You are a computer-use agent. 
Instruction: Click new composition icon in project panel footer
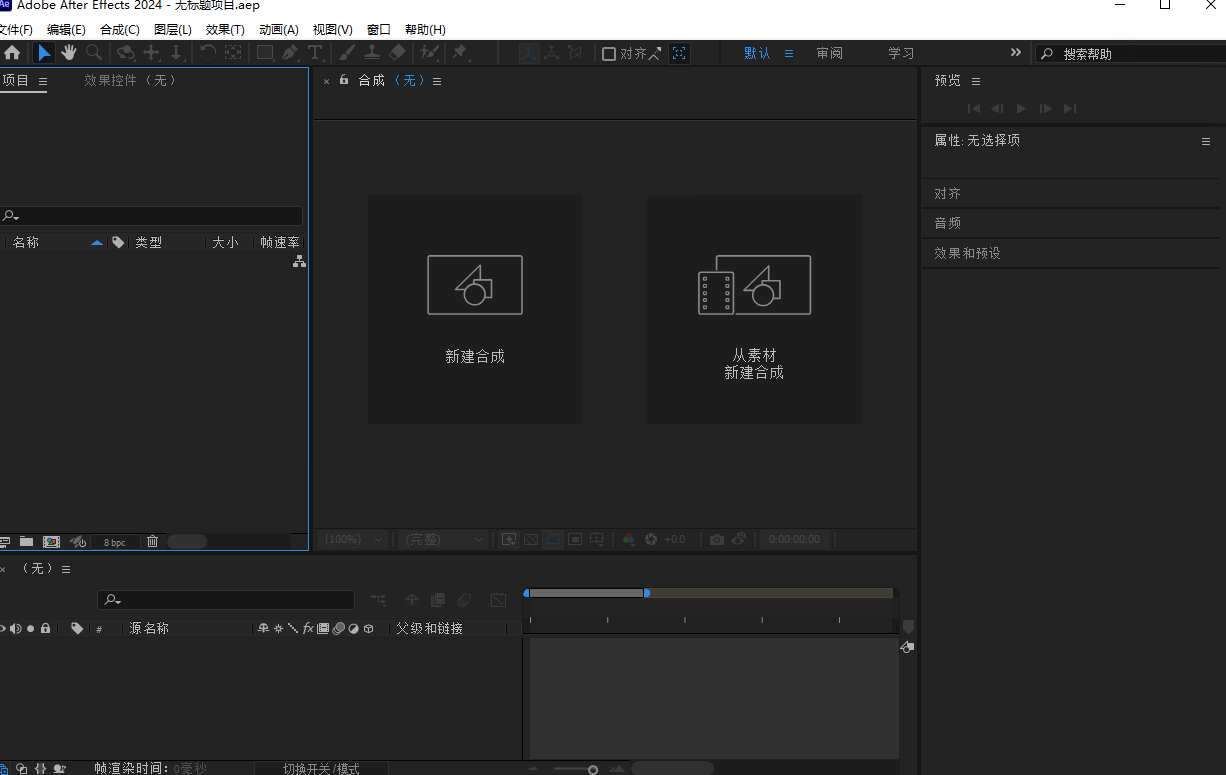pos(51,541)
